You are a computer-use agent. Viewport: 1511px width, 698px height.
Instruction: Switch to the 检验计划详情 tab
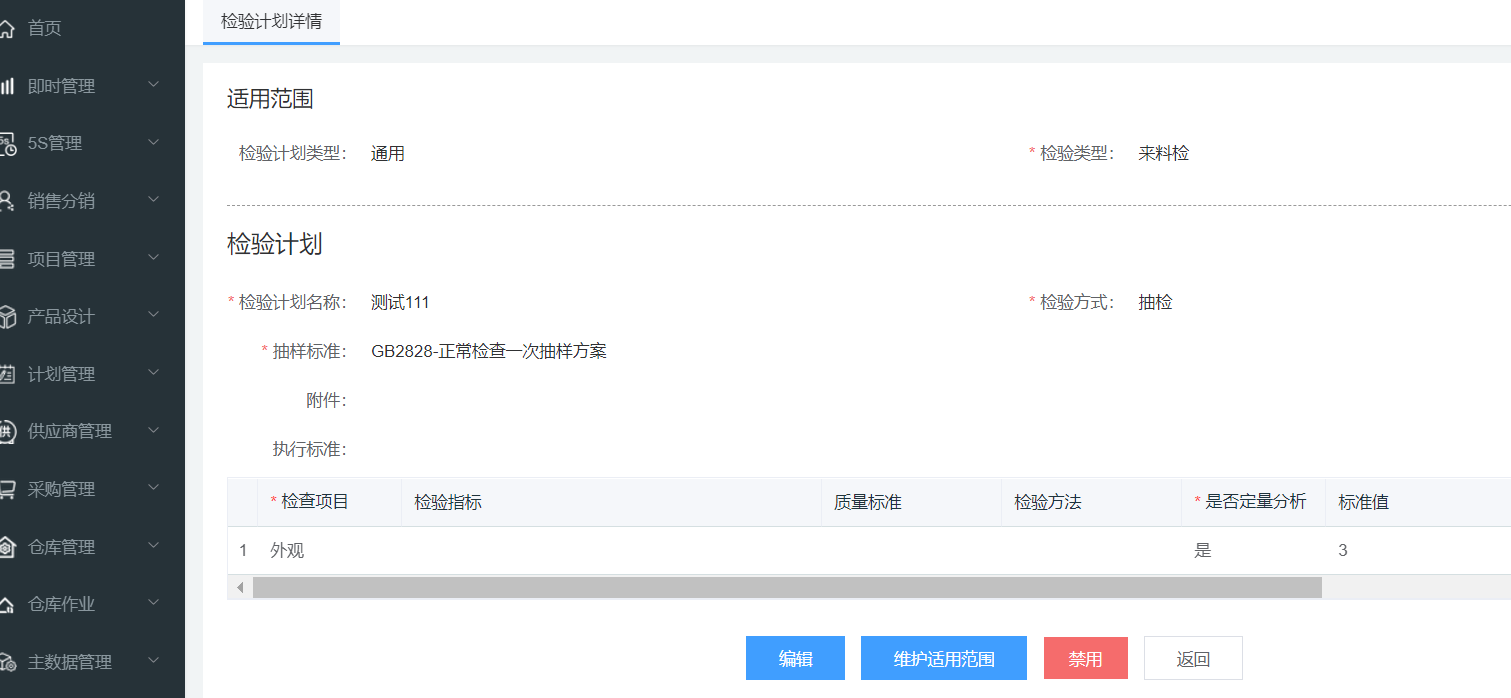point(271,21)
